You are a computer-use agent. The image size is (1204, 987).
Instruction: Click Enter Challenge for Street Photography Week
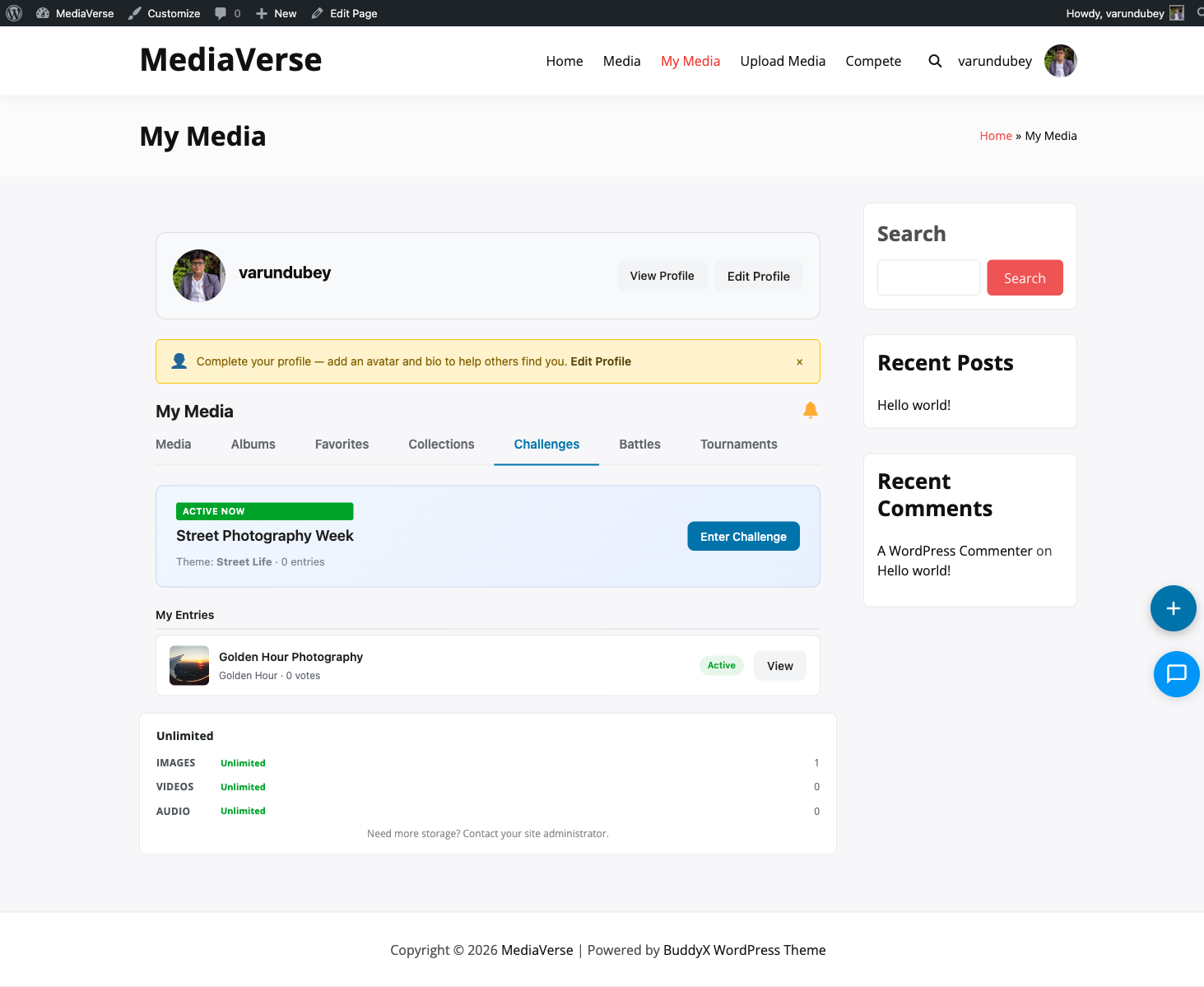tap(743, 536)
